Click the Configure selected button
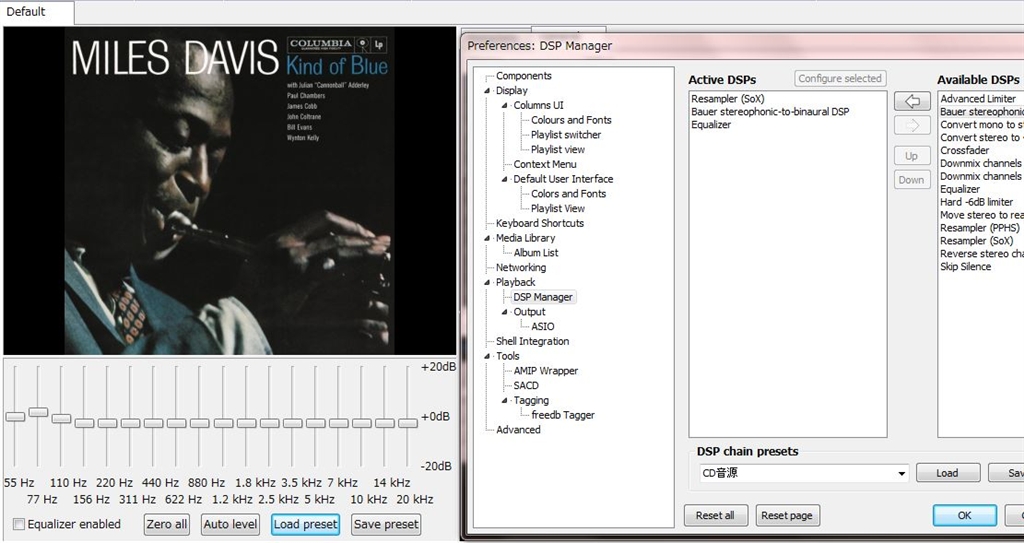Image resolution: width=1024 pixels, height=543 pixels. click(840, 78)
